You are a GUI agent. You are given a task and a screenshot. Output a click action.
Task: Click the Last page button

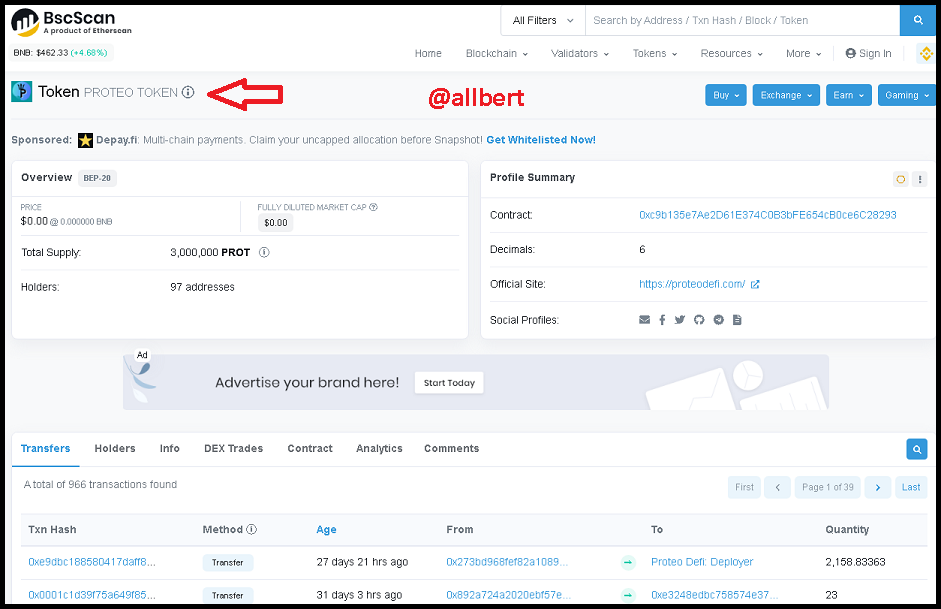coord(910,487)
